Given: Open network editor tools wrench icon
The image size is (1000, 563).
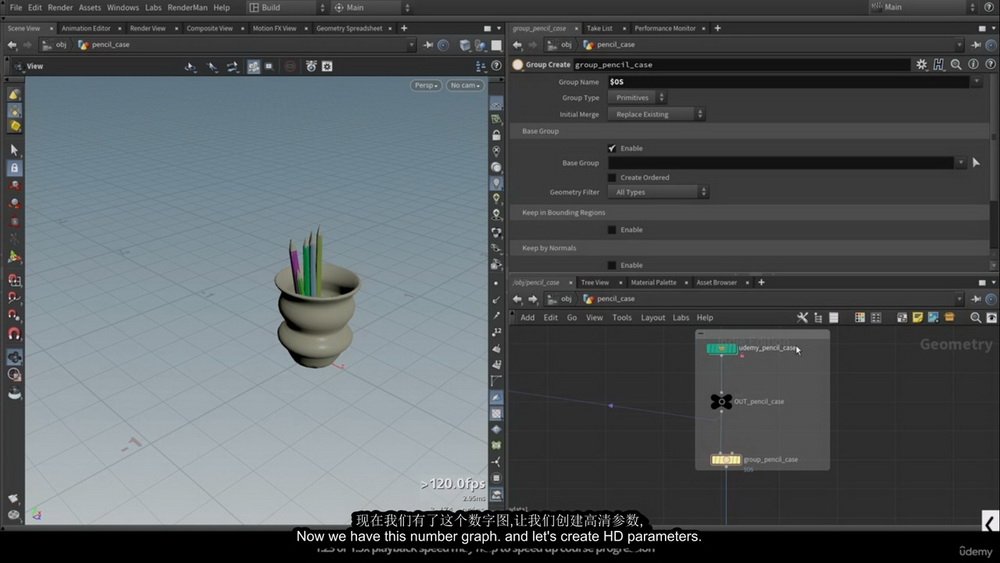Looking at the screenshot, I should click(x=802, y=318).
